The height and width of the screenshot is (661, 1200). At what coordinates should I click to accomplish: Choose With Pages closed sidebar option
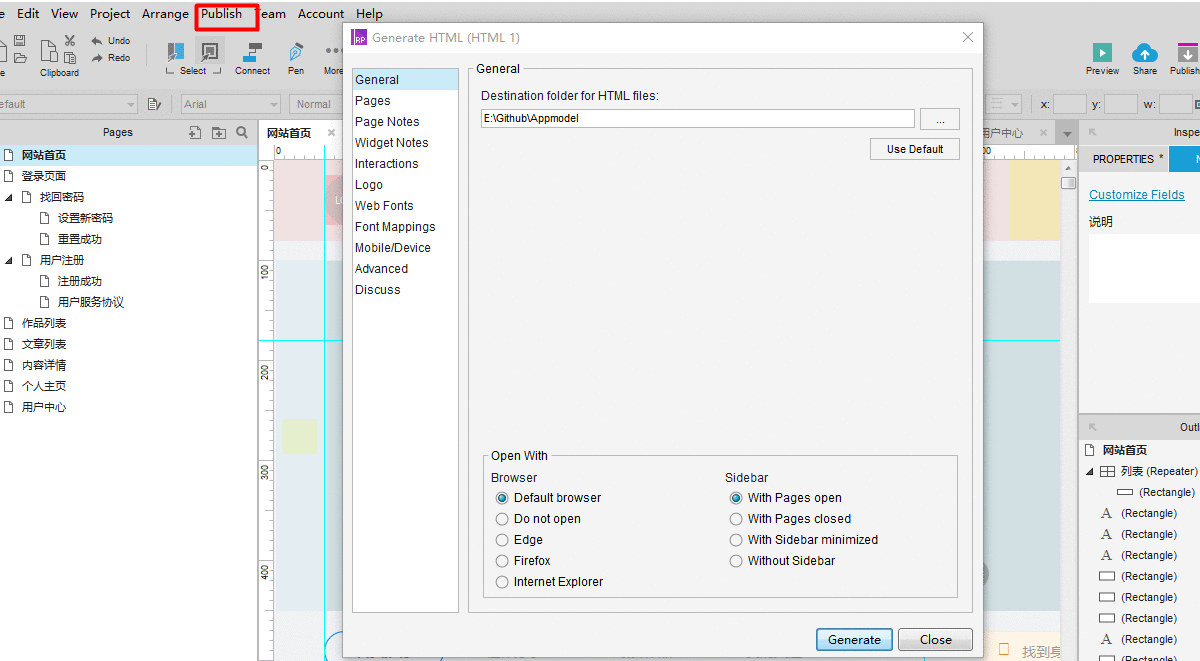pos(736,519)
